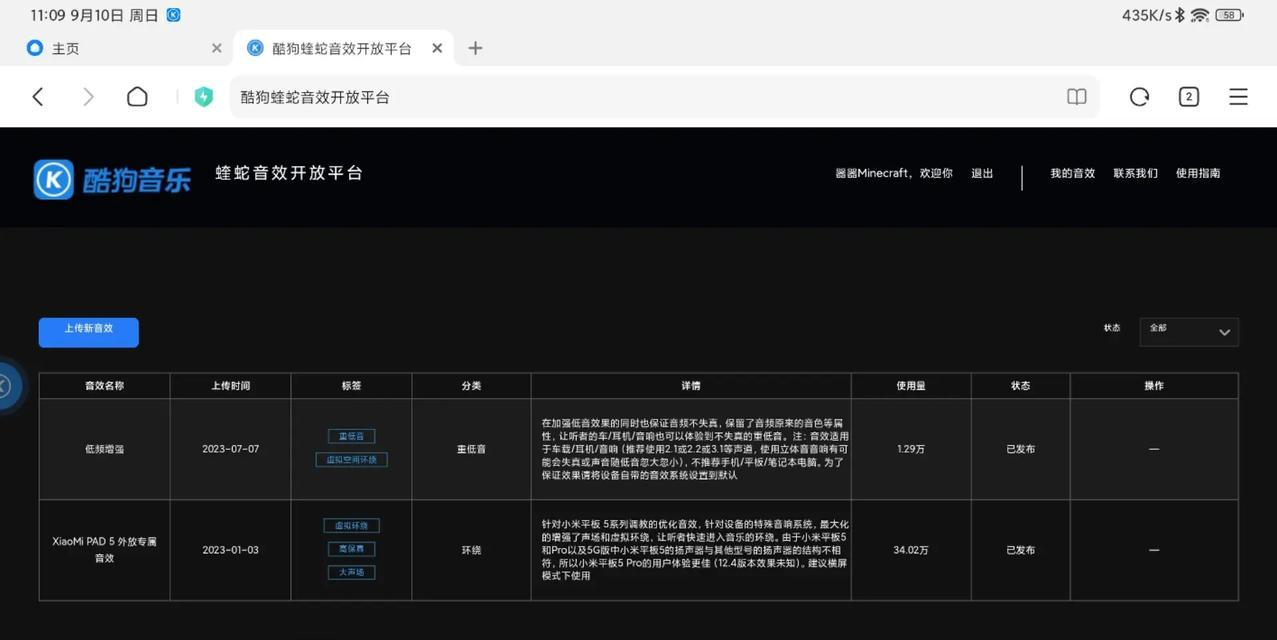The width and height of the screenshot is (1277, 640).
Task: Tap the Kugou notification icon in status bar
Action: click(174, 15)
